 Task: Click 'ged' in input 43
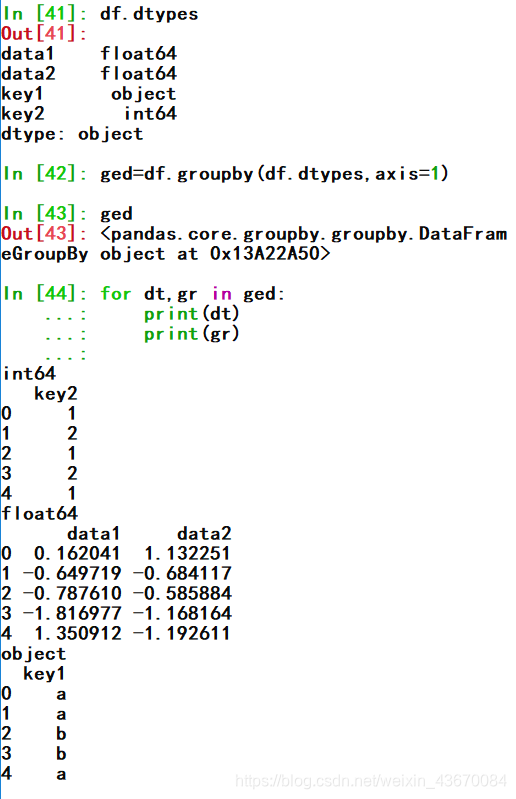point(116,214)
